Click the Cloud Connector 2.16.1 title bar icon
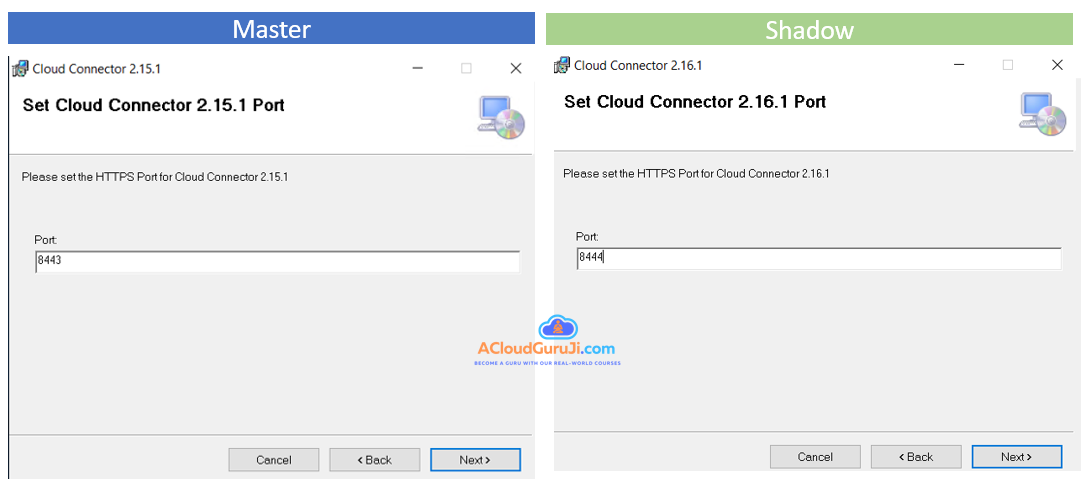Viewport: 1091px width, 489px height. click(x=562, y=65)
